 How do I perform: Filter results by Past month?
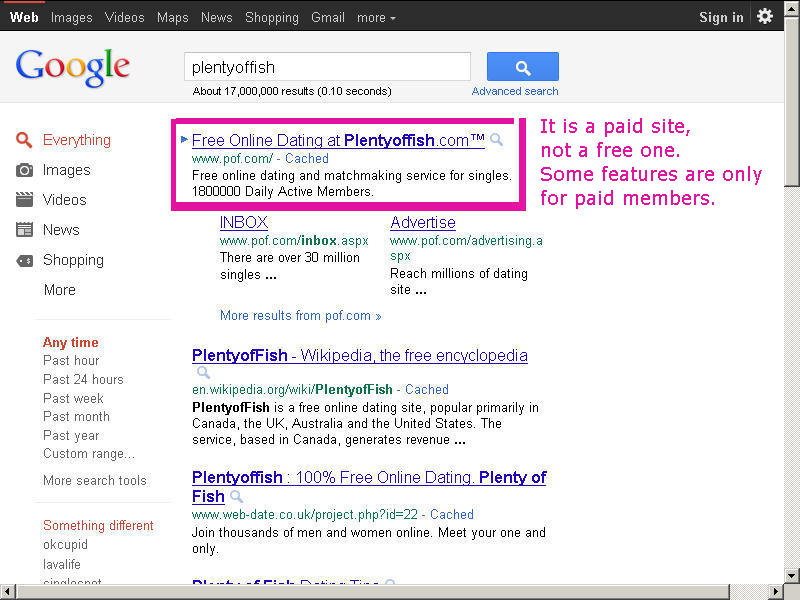click(76, 417)
